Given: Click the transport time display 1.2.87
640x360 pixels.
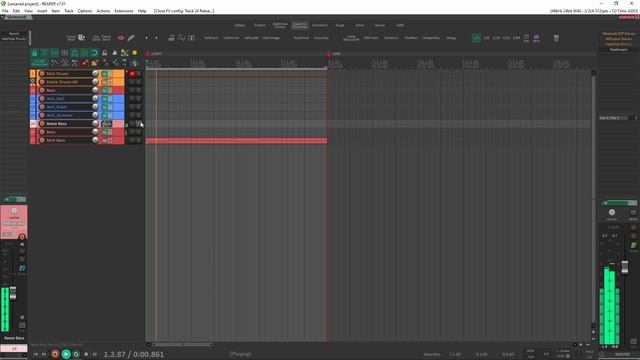Looking at the screenshot, I should point(133,354).
